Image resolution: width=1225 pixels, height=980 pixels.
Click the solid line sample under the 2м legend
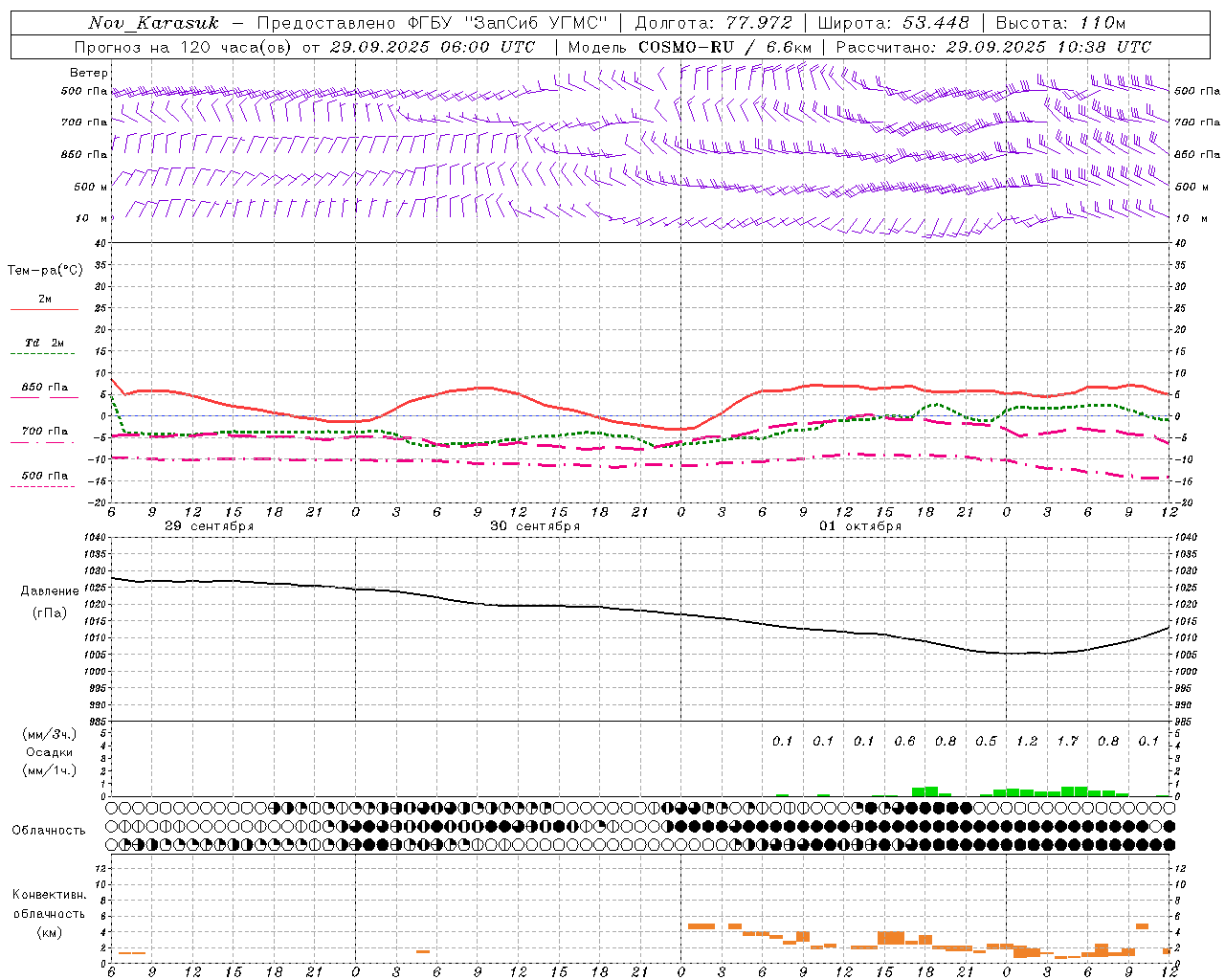coord(44,310)
